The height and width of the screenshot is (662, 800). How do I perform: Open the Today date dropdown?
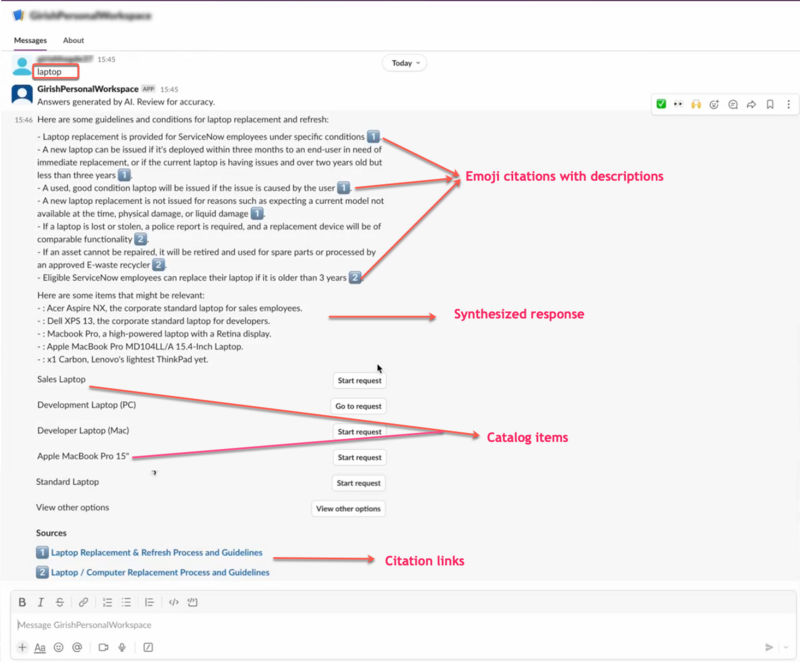point(405,63)
